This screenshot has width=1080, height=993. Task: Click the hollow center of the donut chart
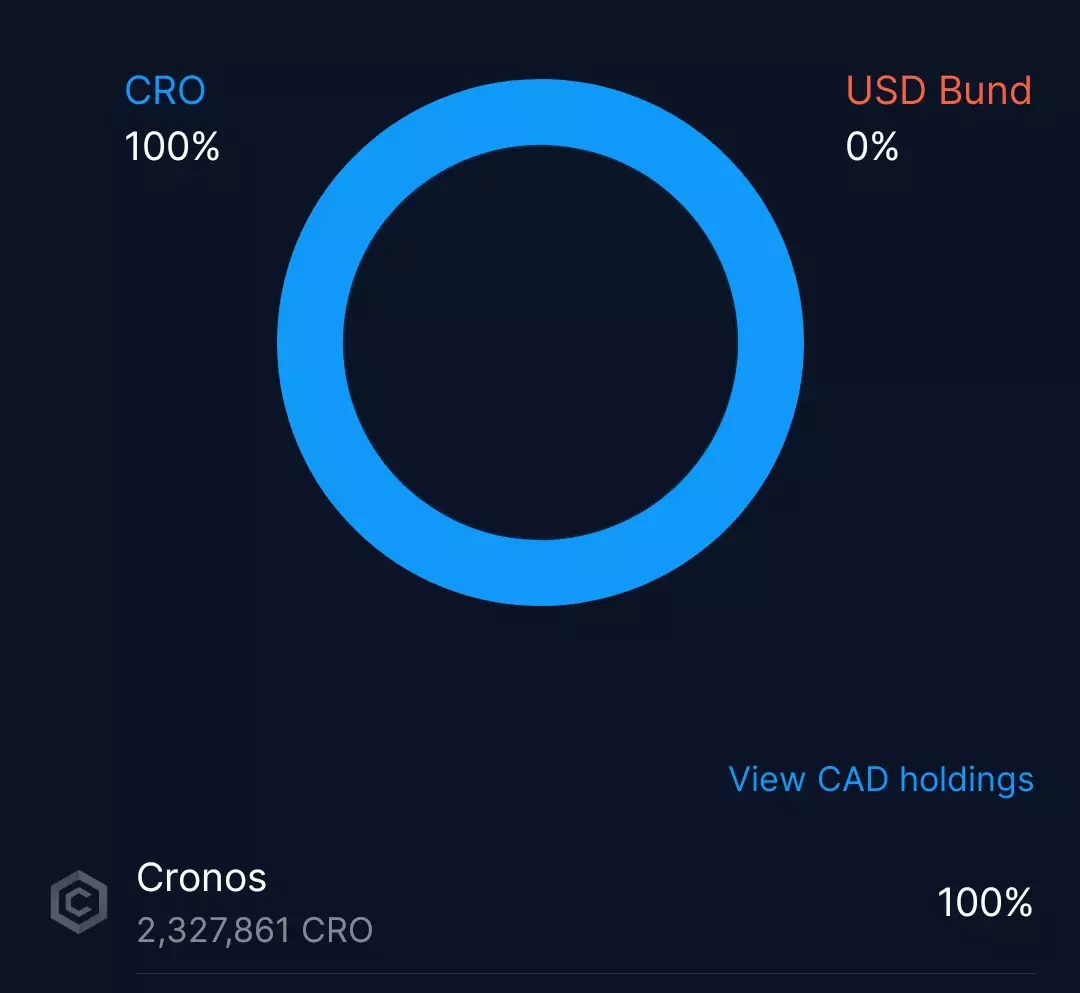(540, 343)
